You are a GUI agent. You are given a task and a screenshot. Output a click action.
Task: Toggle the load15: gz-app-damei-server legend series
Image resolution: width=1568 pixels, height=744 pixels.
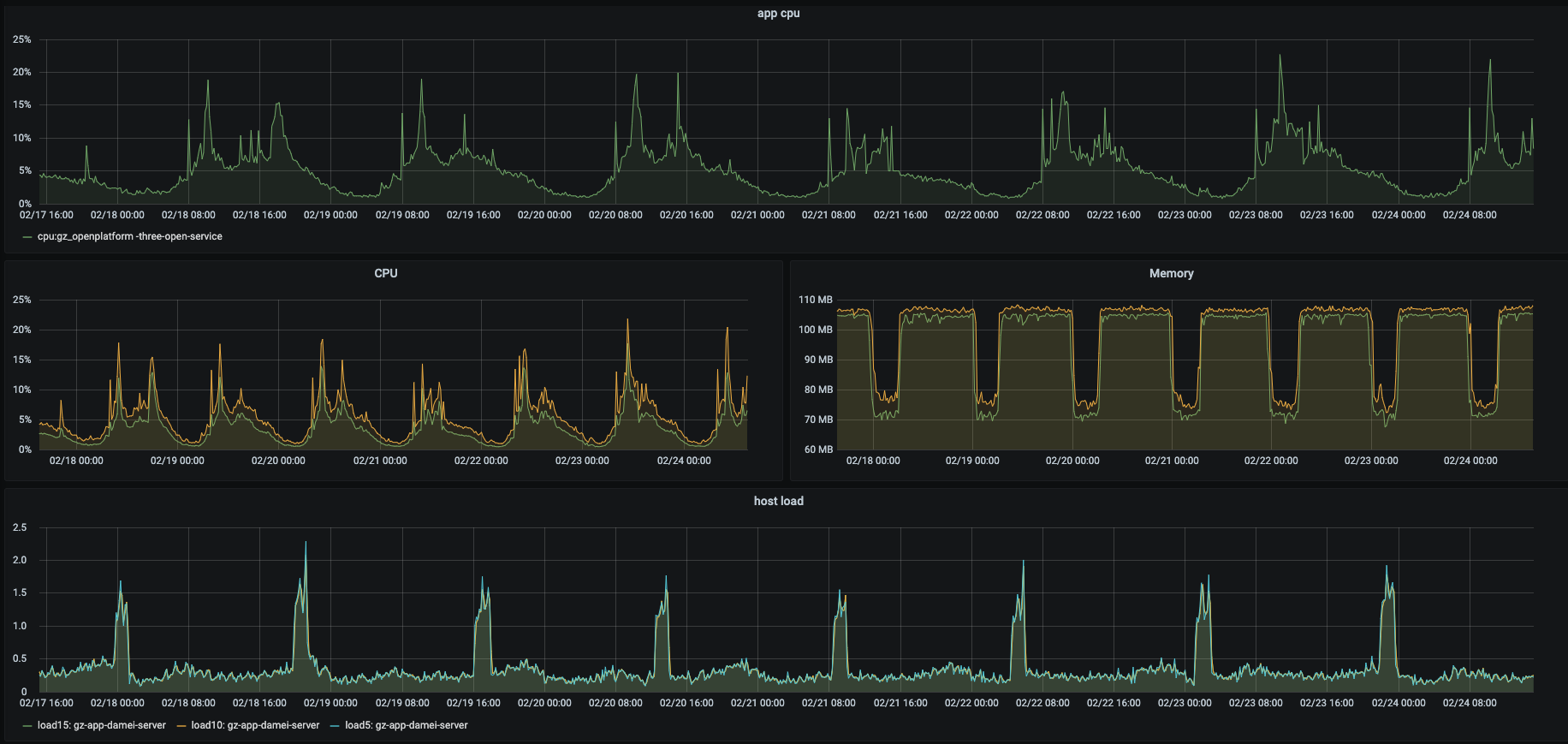point(101,725)
